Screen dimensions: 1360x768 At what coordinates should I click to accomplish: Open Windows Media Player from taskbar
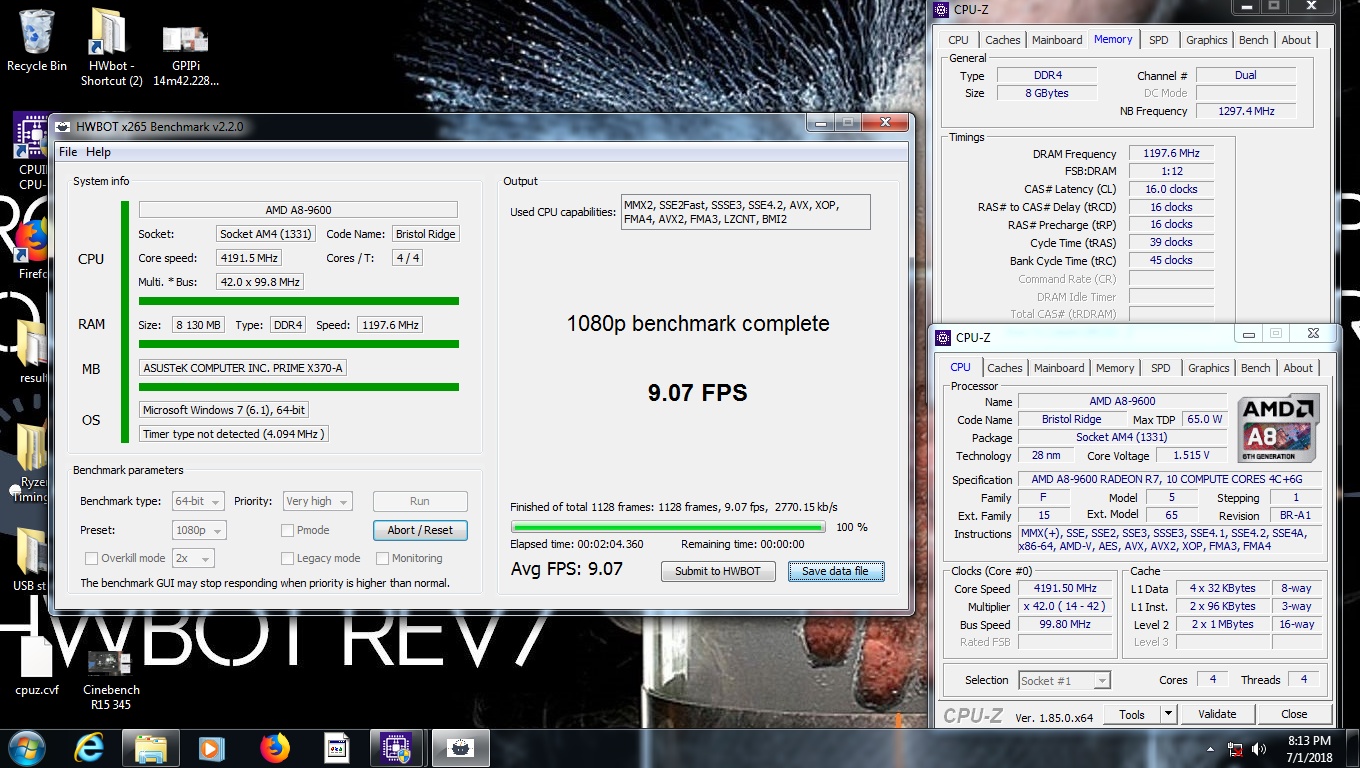pos(211,748)
